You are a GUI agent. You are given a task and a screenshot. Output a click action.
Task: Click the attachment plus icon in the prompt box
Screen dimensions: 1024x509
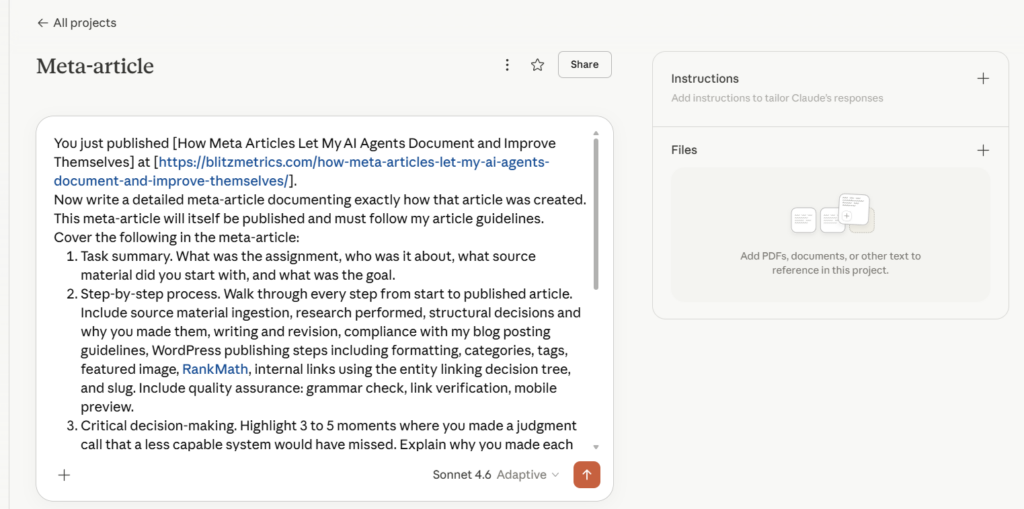click(64, 475)
